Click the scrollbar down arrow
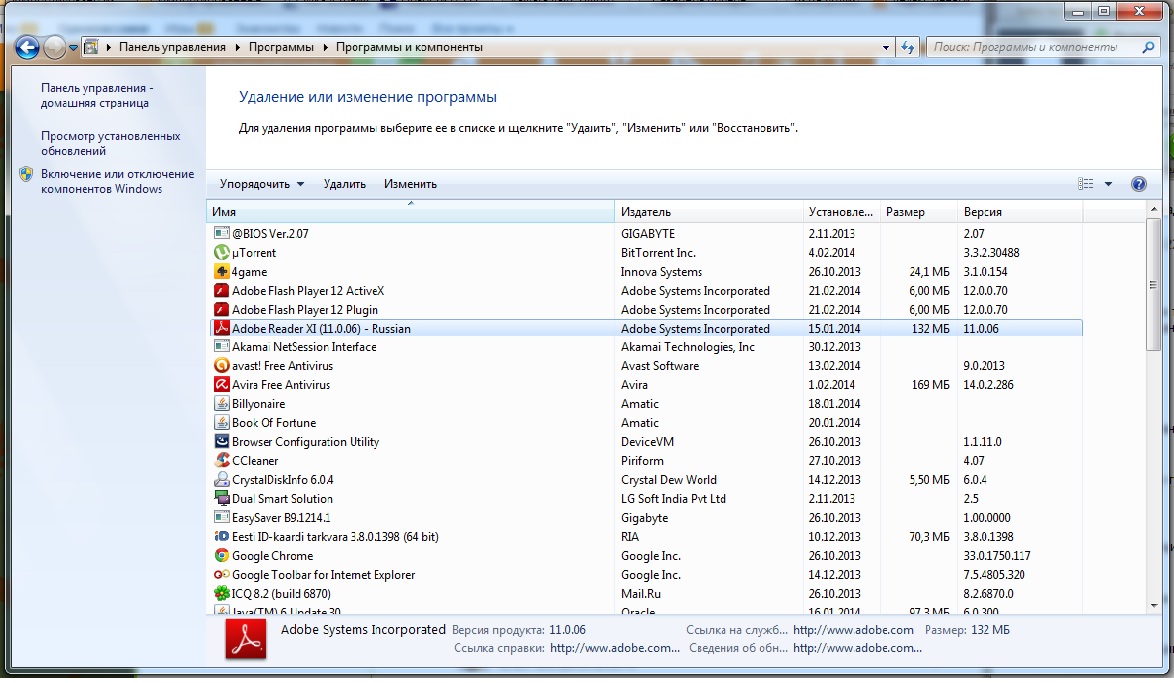 [1153, 606]
